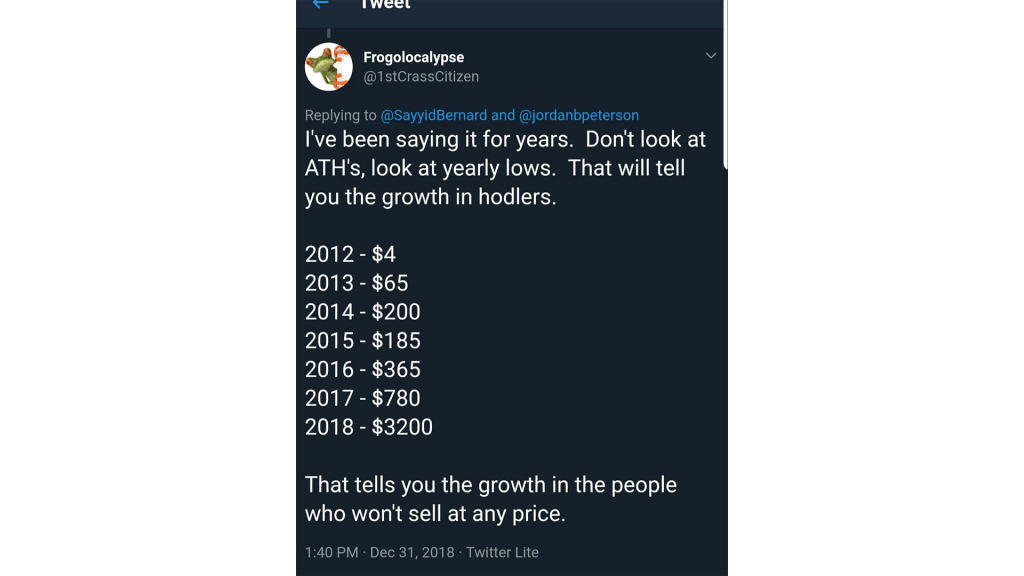
Task: Click the "2014 - $200" line
Action: point(362,312)
